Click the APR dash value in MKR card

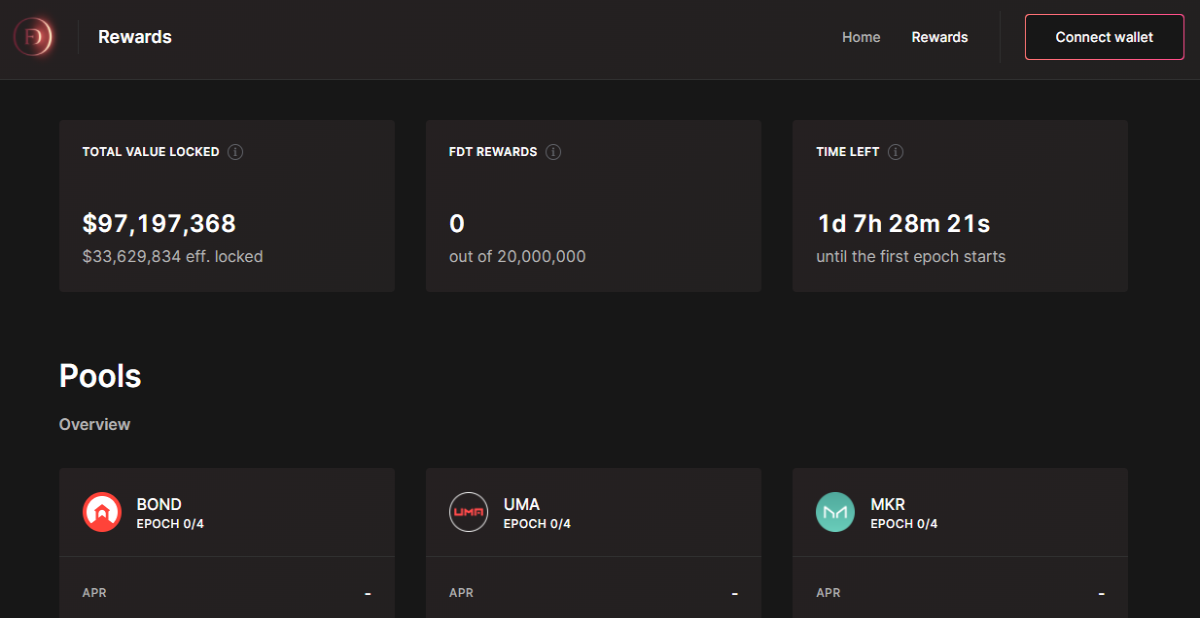point(1101,594)
